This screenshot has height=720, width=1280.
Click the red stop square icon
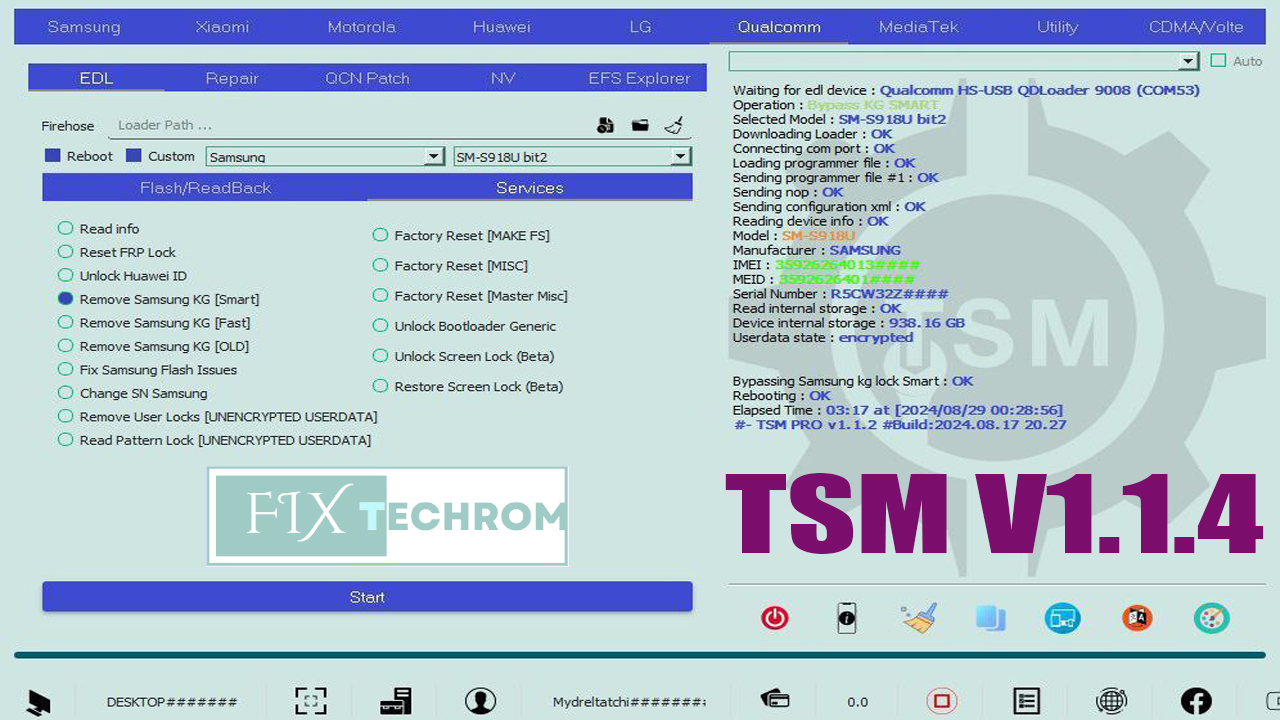[941, 701]
